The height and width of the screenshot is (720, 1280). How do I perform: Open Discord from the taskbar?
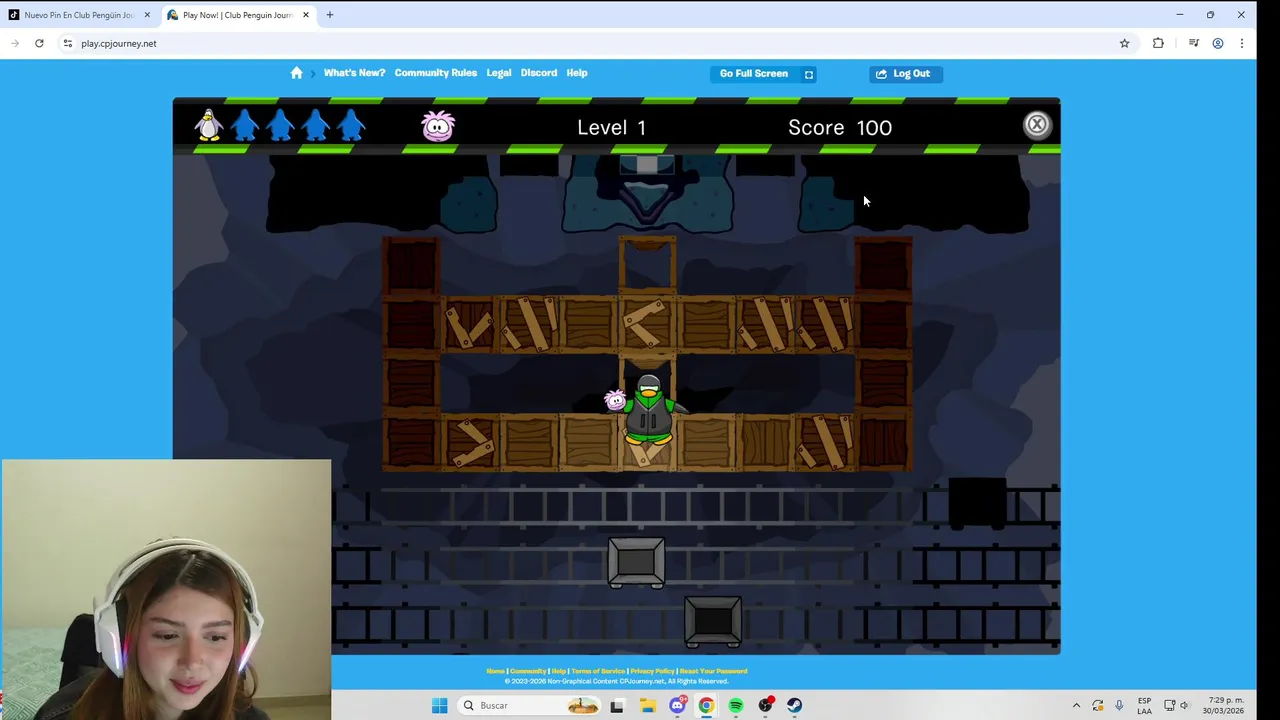pyautogui.click(x=677, y=706)
